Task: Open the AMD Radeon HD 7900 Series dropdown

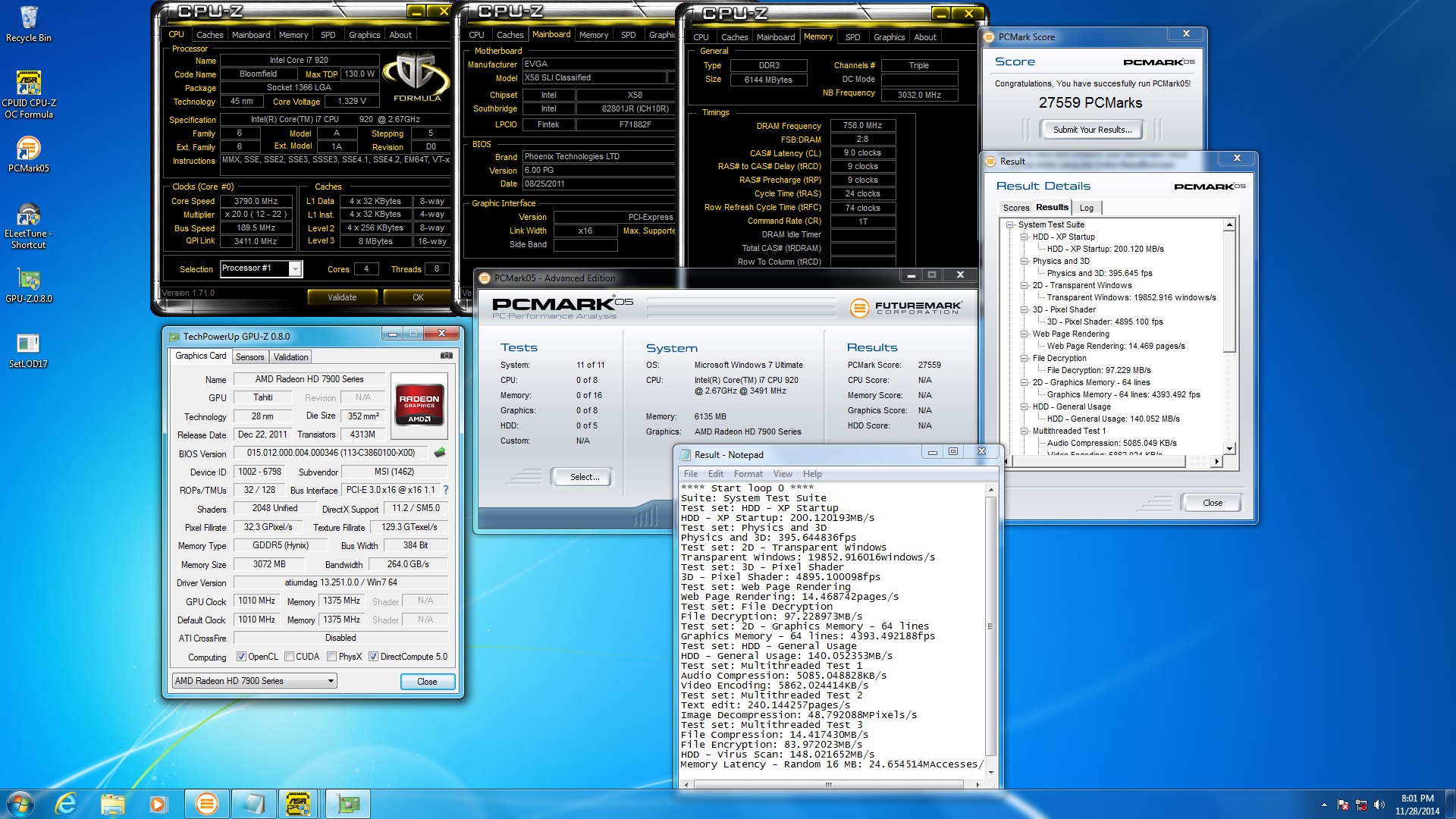Action: [255, 681]
